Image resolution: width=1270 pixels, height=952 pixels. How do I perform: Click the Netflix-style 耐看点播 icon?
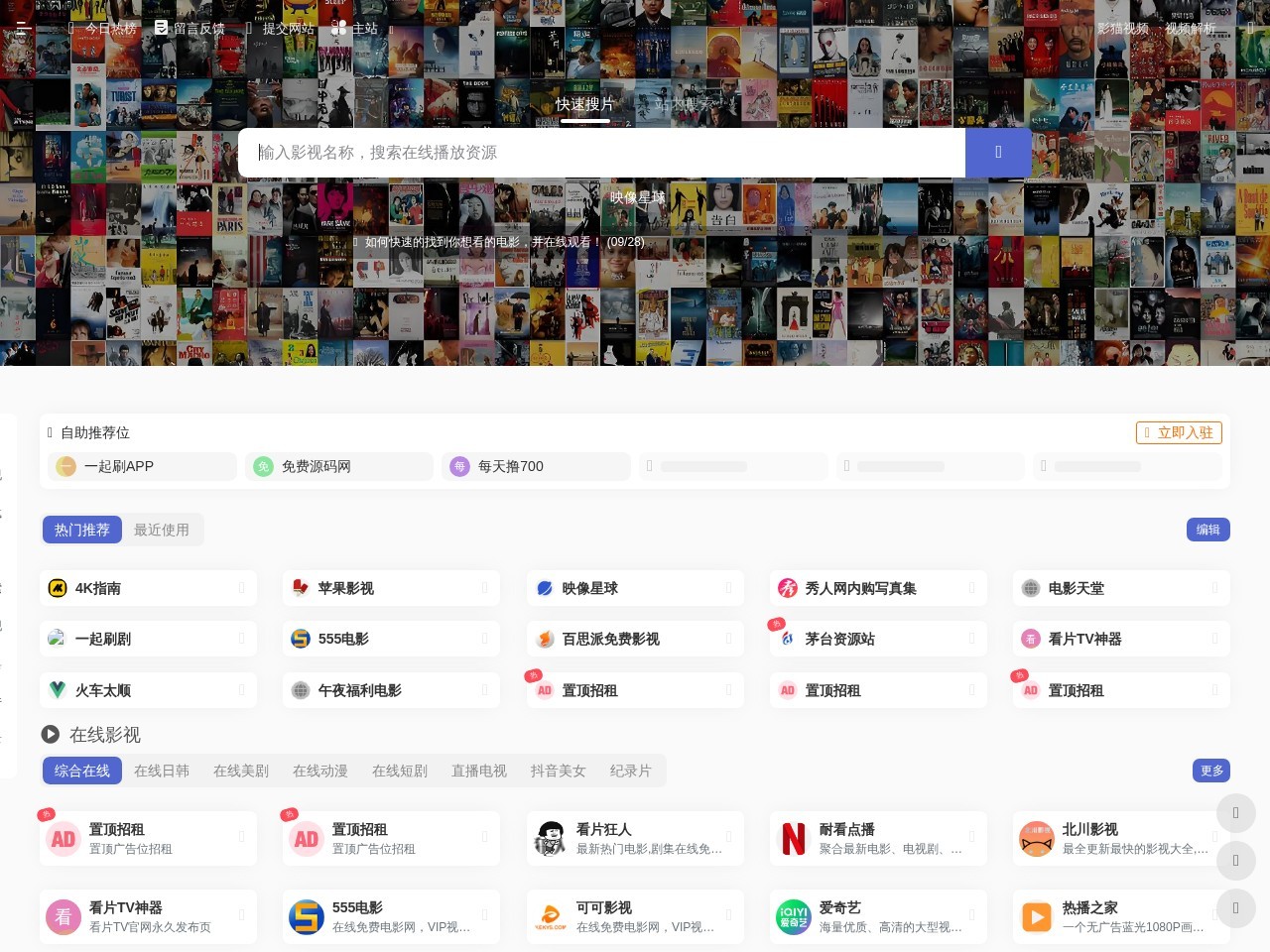point(794,839)
